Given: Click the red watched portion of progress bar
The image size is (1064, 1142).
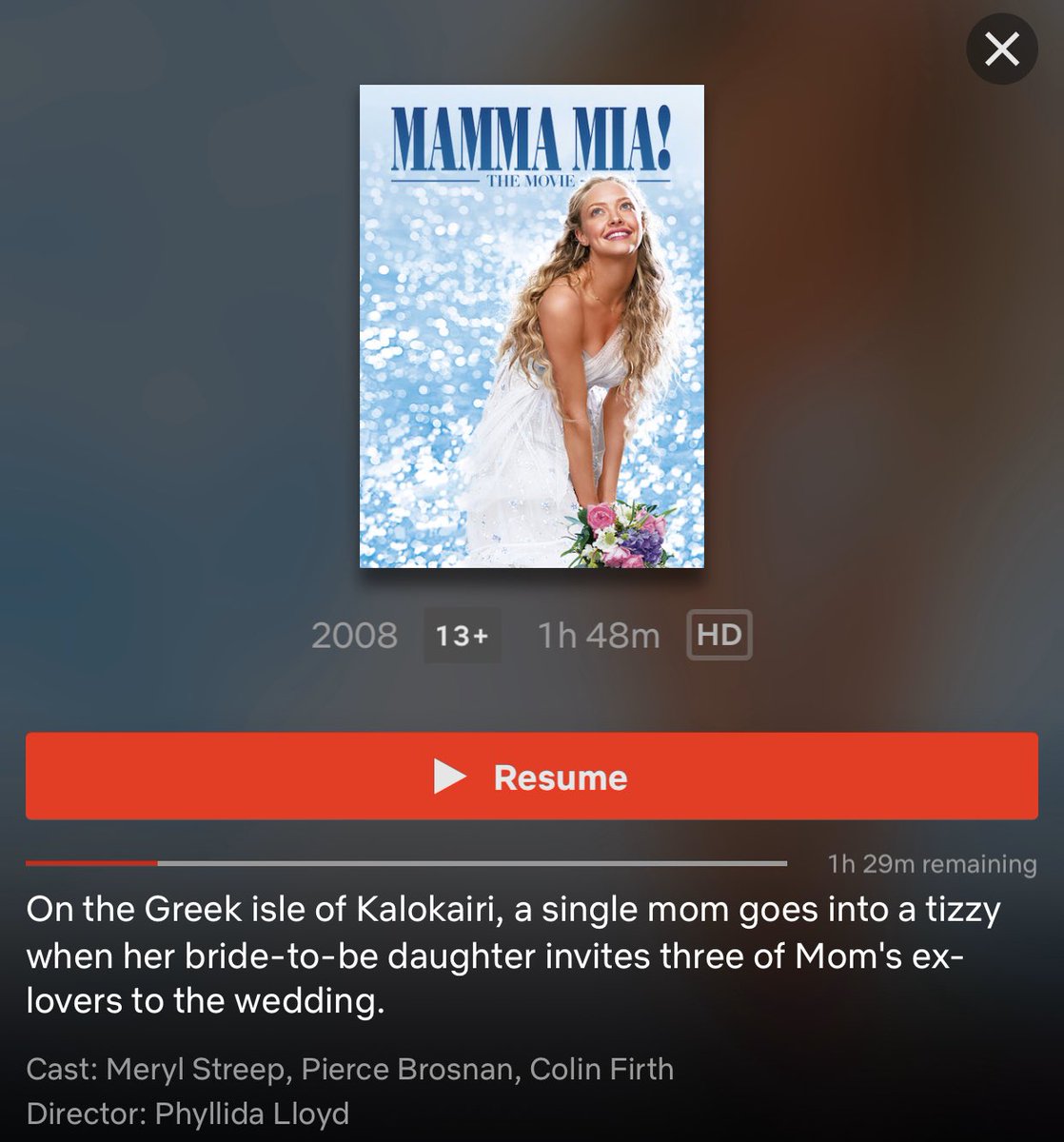Looking at the screenshot, I should click(x=91, y=863).
